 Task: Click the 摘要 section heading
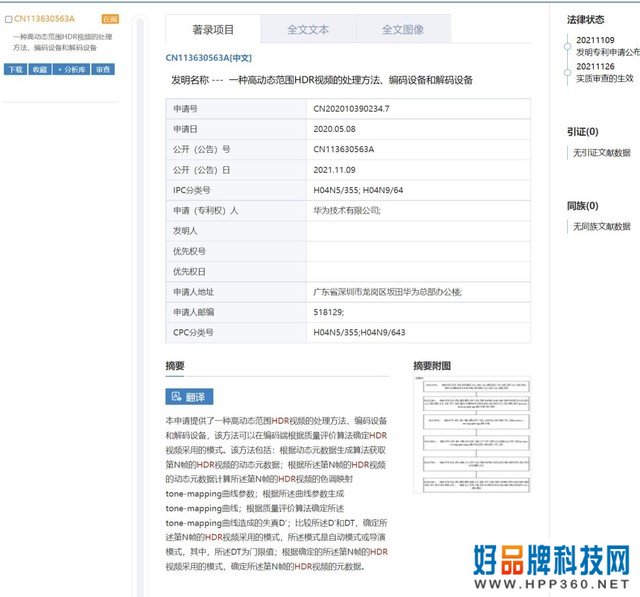tap(175, 366)
